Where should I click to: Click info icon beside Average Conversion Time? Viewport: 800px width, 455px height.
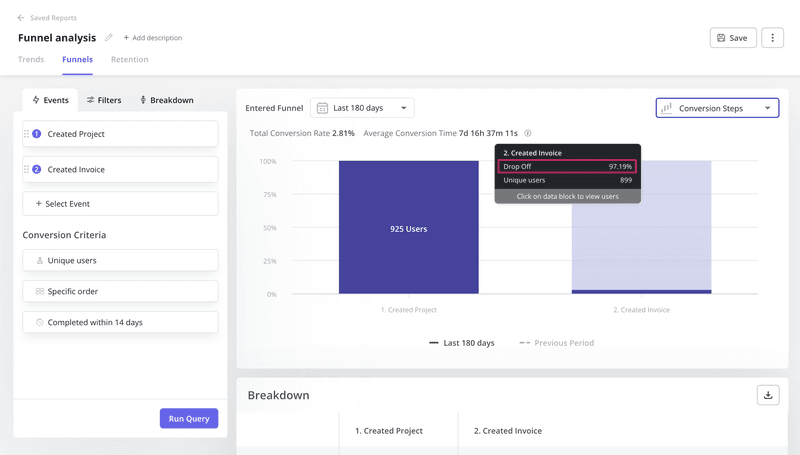click(x=528, y=133)
